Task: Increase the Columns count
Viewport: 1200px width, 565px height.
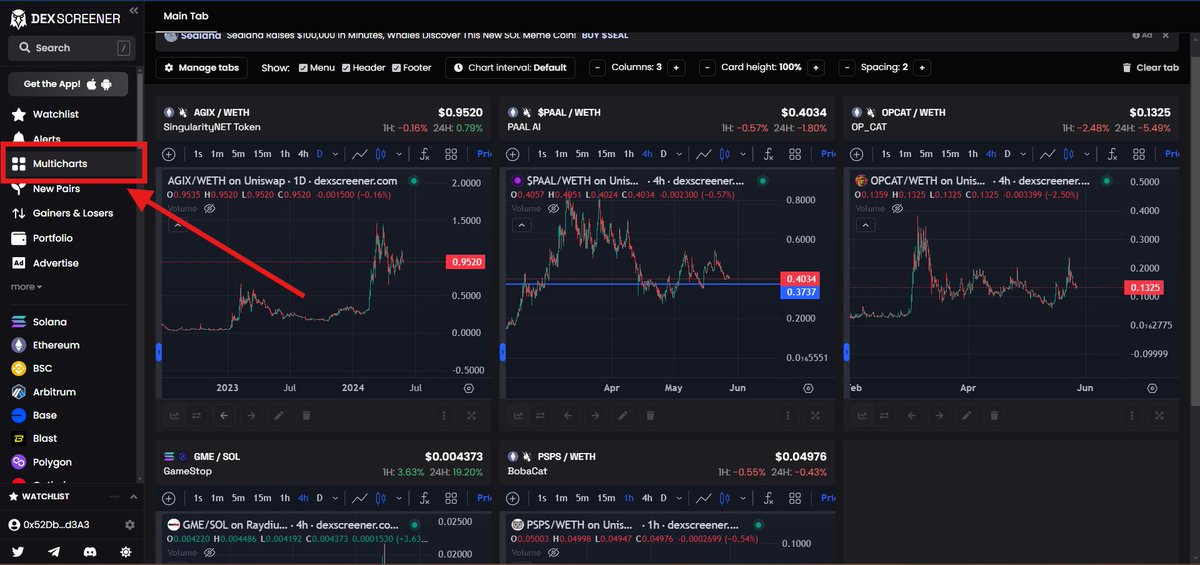Action: (676, 68)
